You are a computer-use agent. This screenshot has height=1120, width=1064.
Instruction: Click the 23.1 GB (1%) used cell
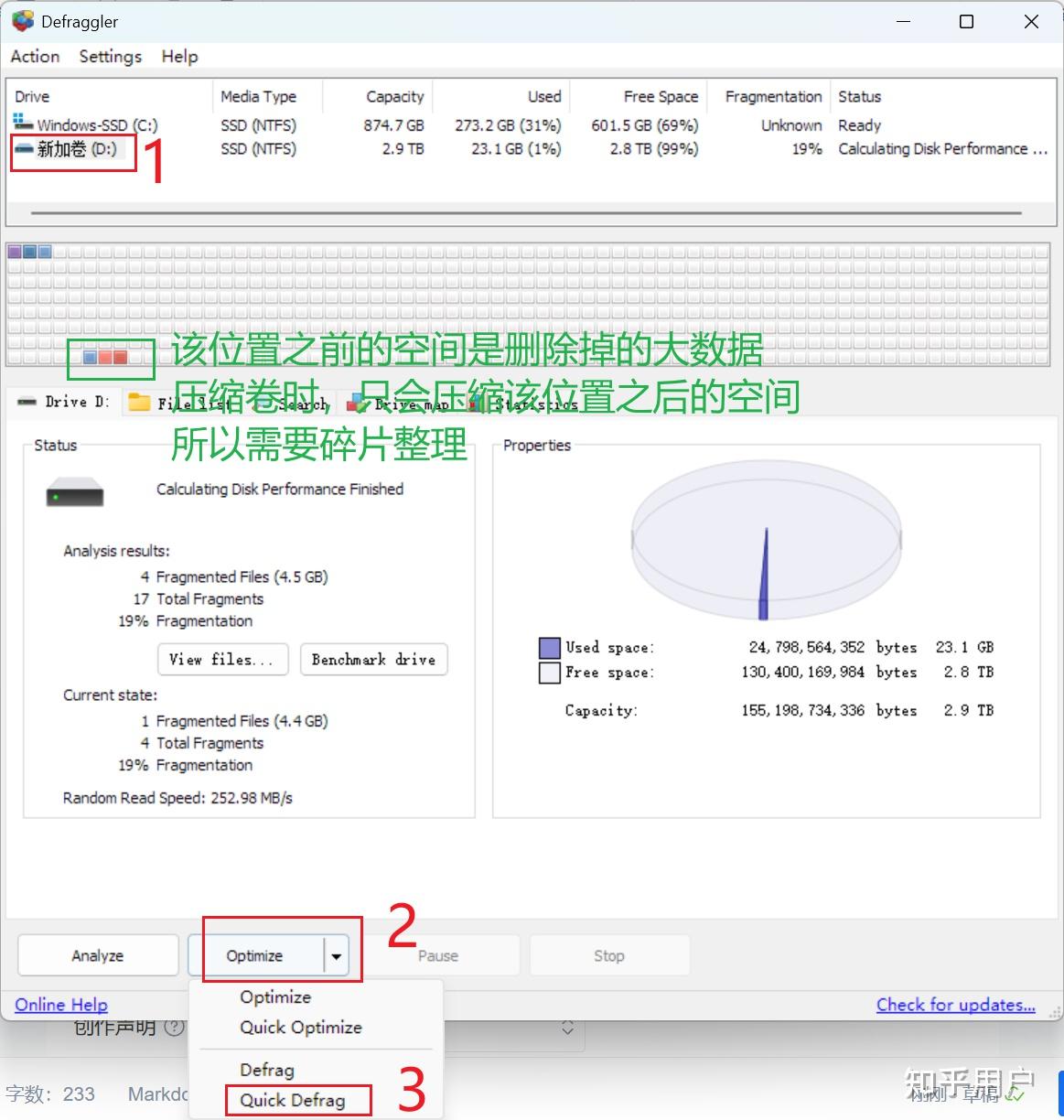point(516,148)
